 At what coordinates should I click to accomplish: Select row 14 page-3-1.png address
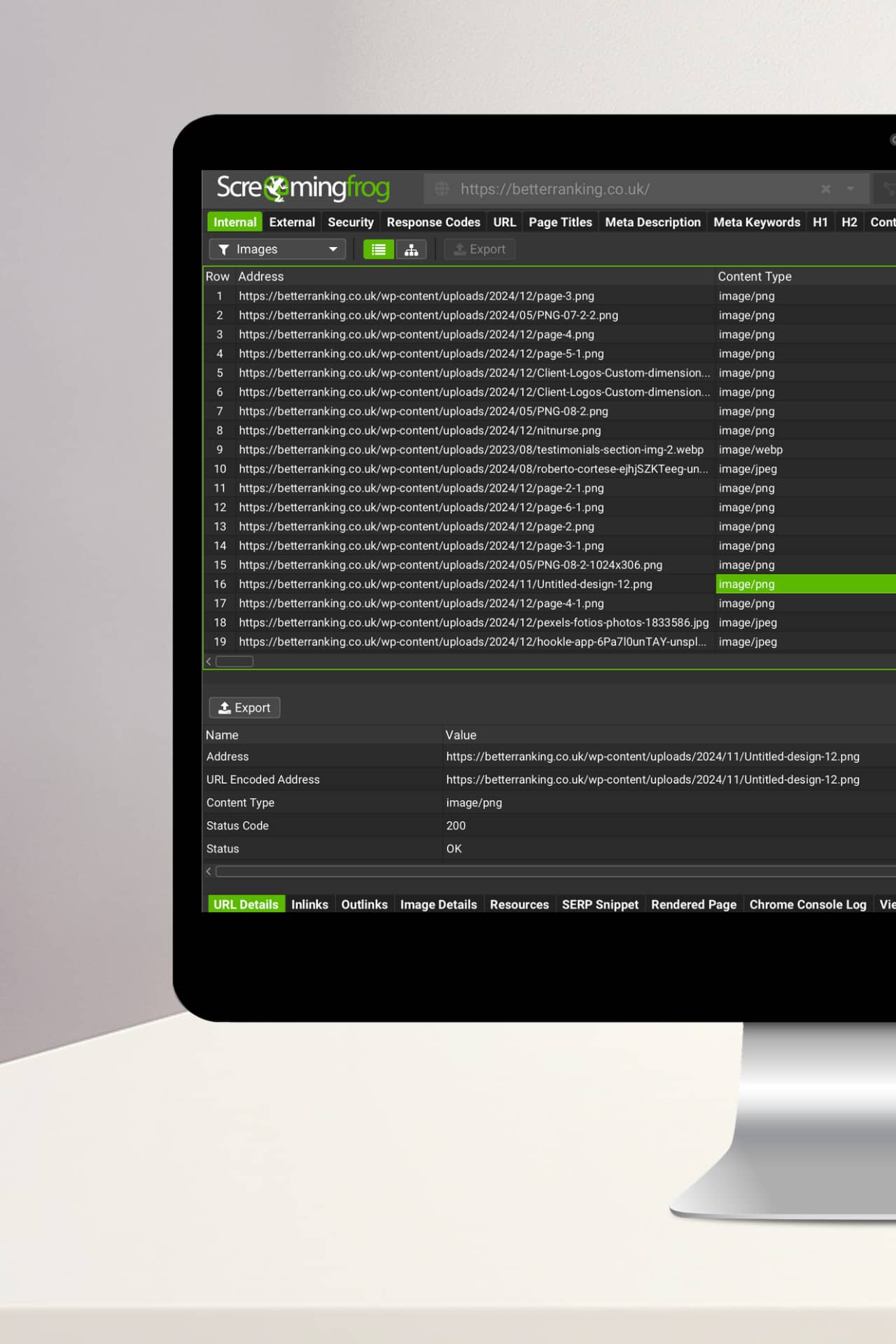[x=421, y=545]
